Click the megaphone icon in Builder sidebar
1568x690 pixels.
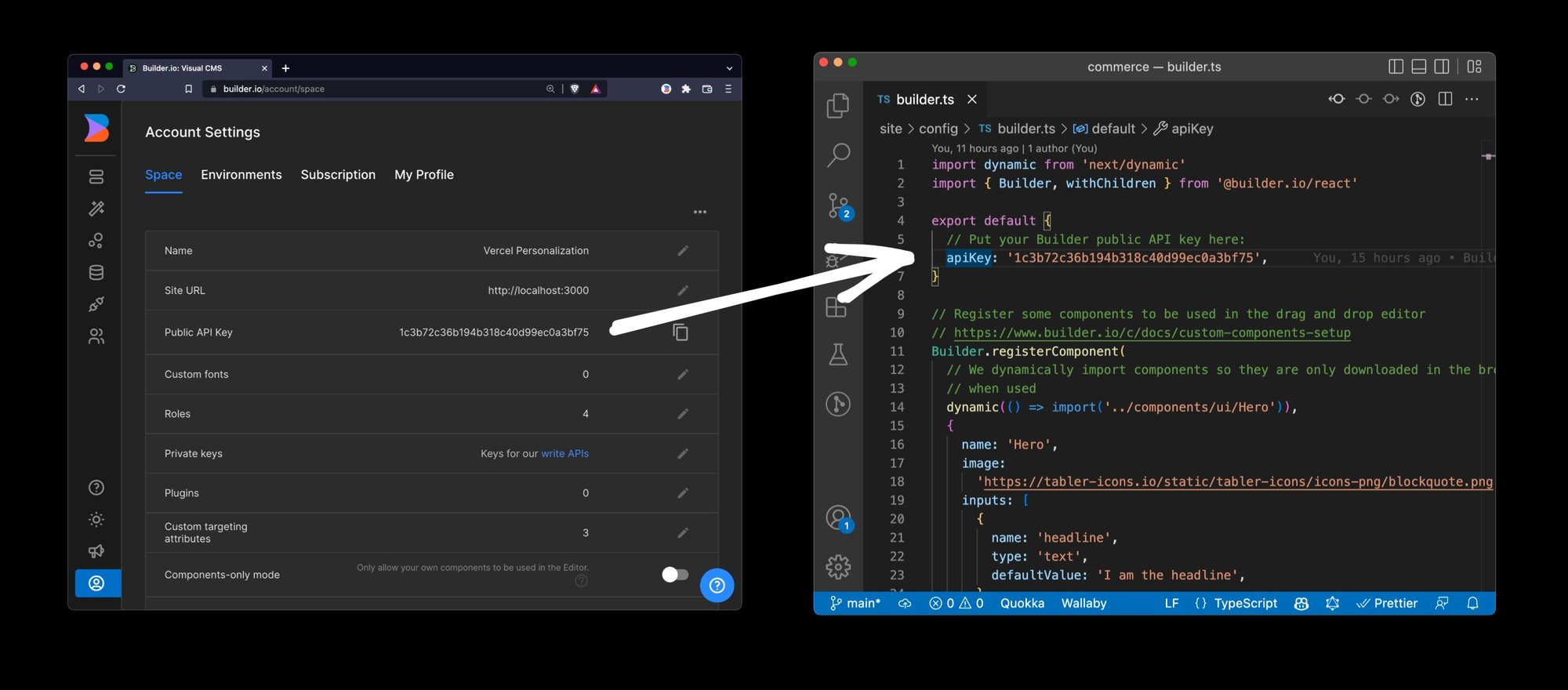click(96, 551)
